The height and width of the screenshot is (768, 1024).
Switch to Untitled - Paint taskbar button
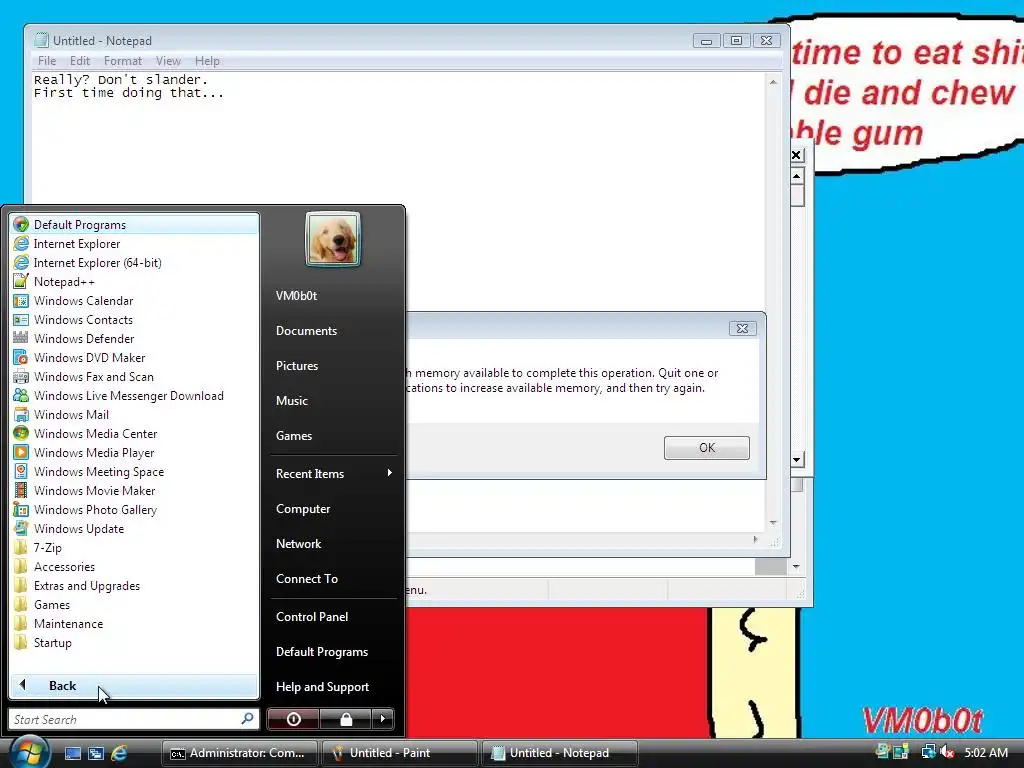click(399, 753)
